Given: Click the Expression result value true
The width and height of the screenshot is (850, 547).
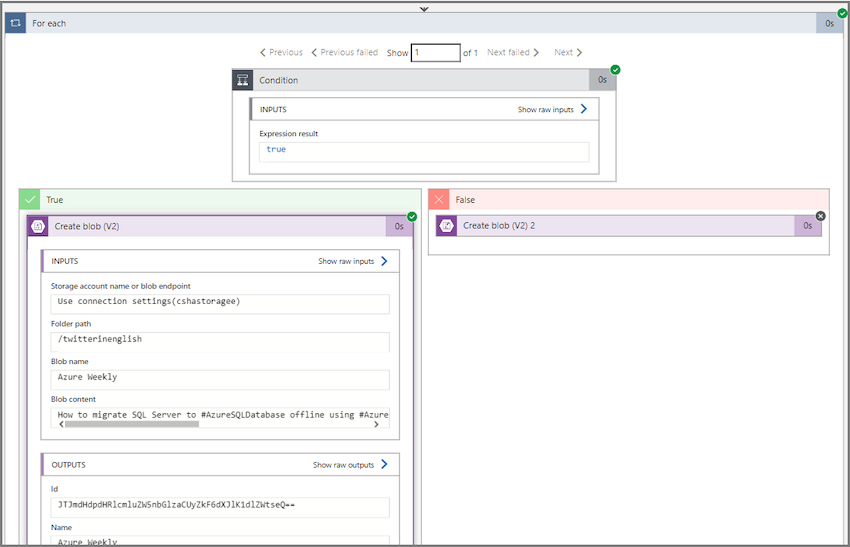Looking at the screenshot, I should point(276,149).
